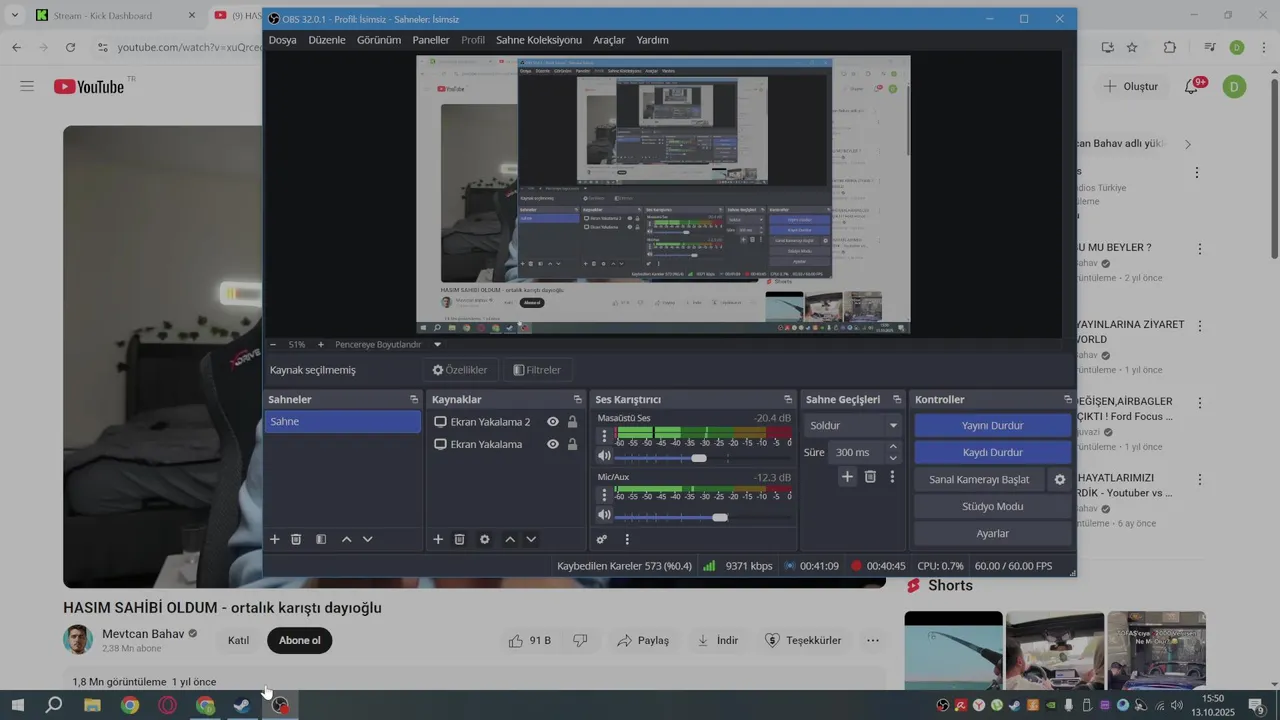Open Düzenle menu in OBS

pyautogui.click(x=327, y=40)
